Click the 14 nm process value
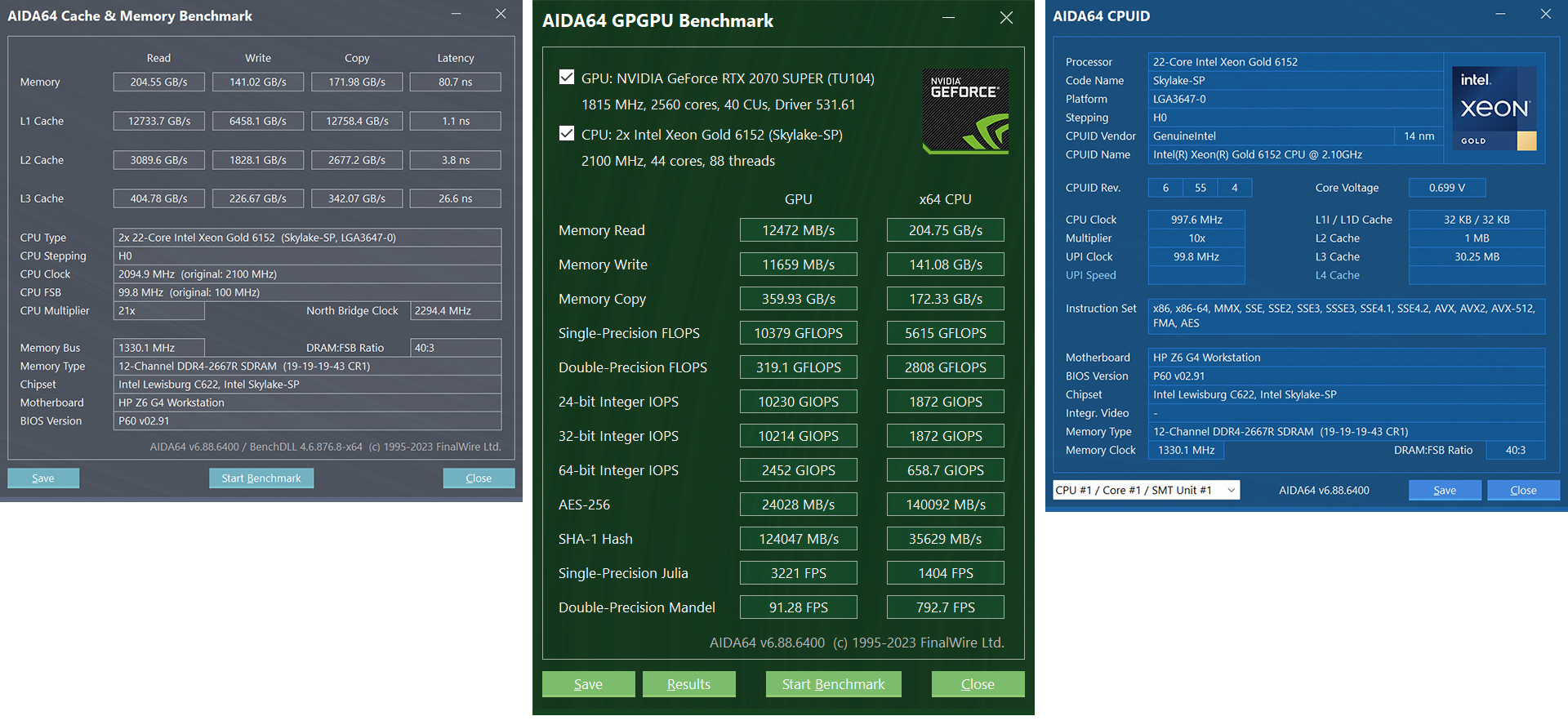The width and height of the screenshot is (1568, 725). [1419, 136]
